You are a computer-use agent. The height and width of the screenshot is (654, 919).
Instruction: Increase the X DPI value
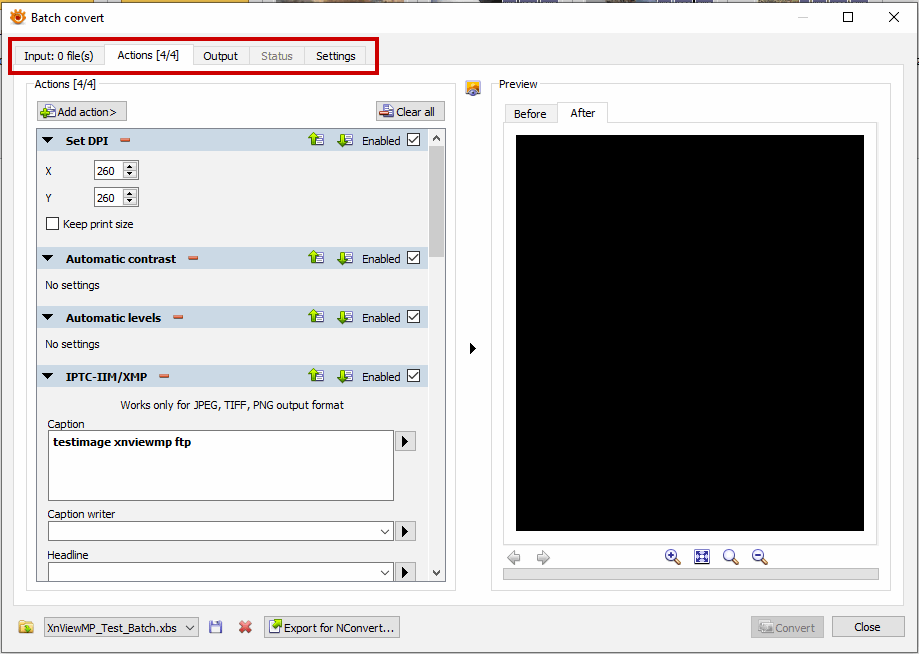(x=130, y=166)
